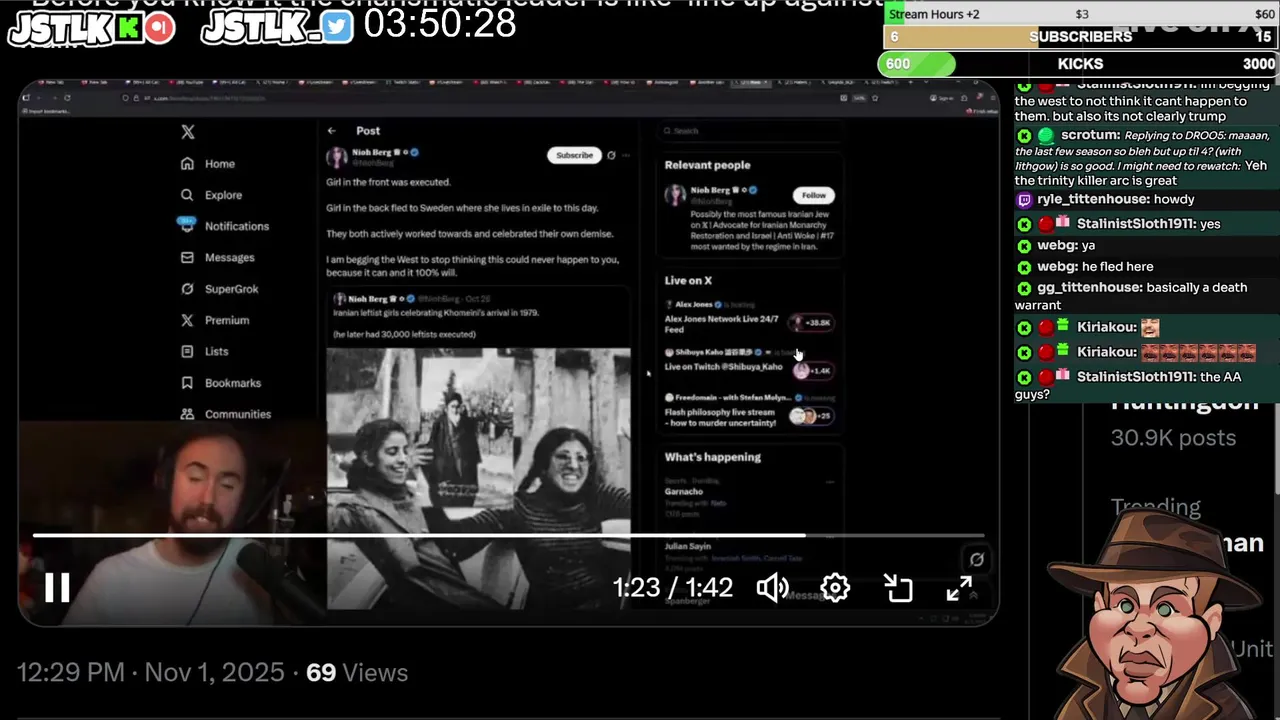Pop the video out with picture-in-picture icon
This screenshot has width=1280, height=720.
tap(898, 588)
